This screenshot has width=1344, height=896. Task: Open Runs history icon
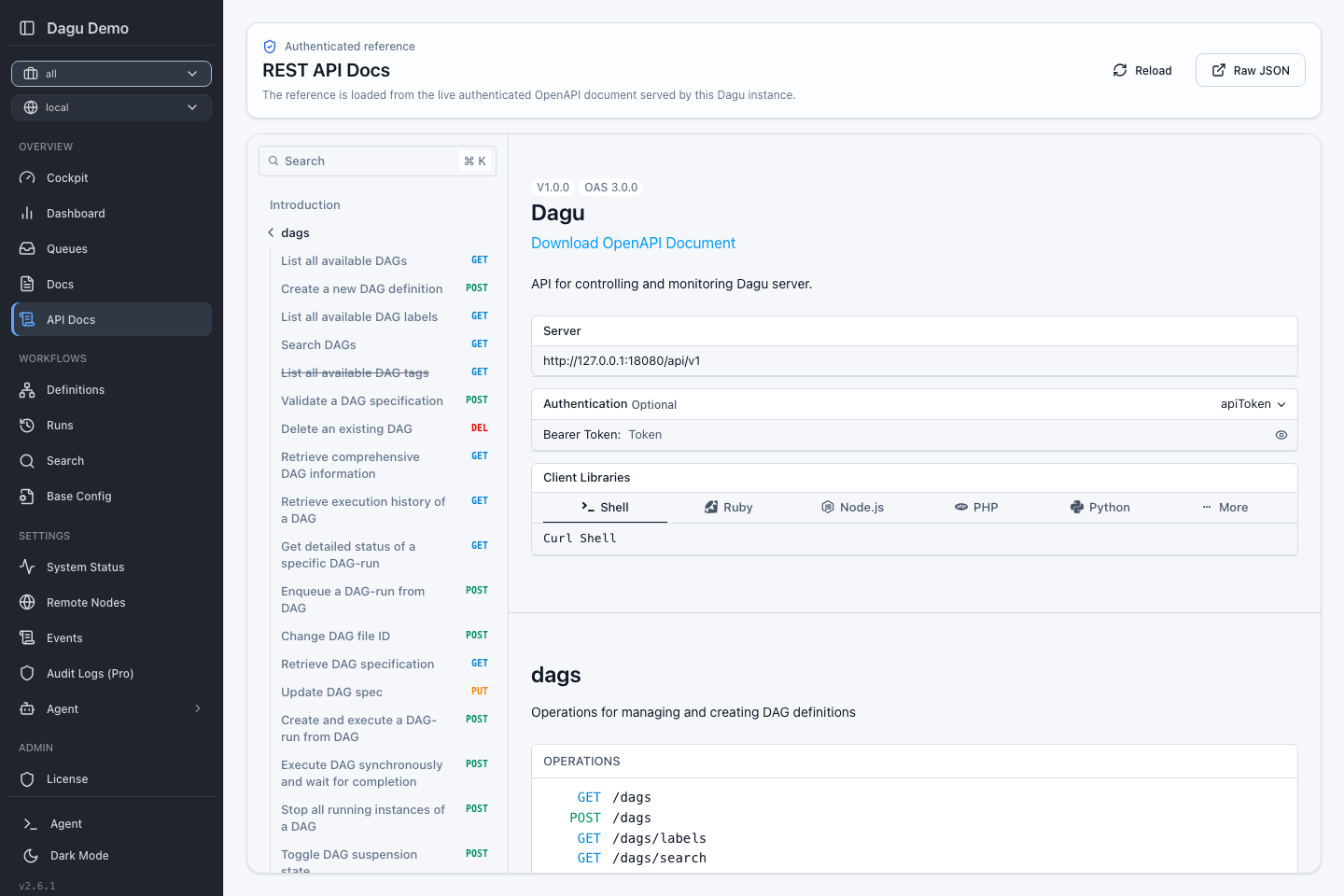pos(27,425)
